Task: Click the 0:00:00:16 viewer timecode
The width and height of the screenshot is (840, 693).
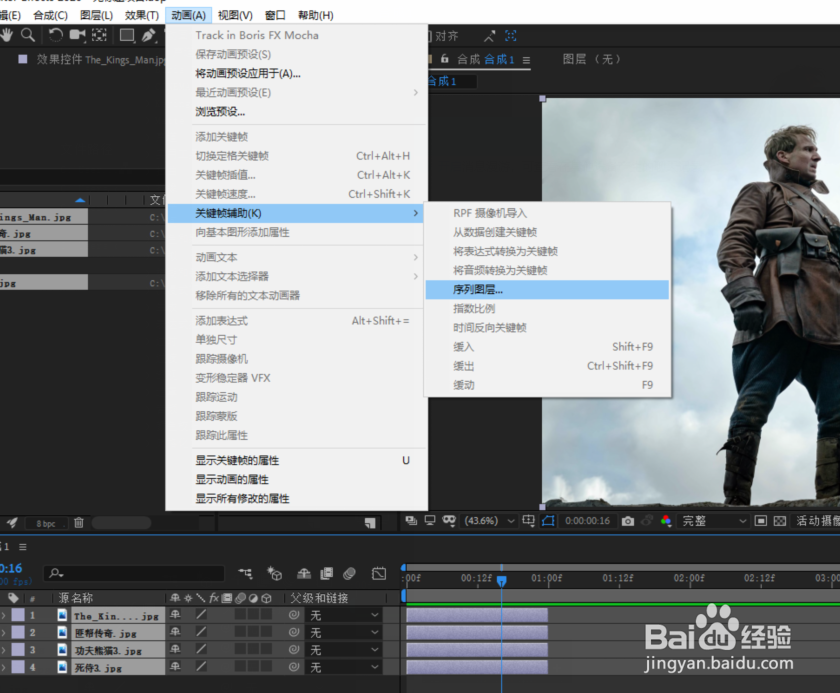Action: point(587,521)
